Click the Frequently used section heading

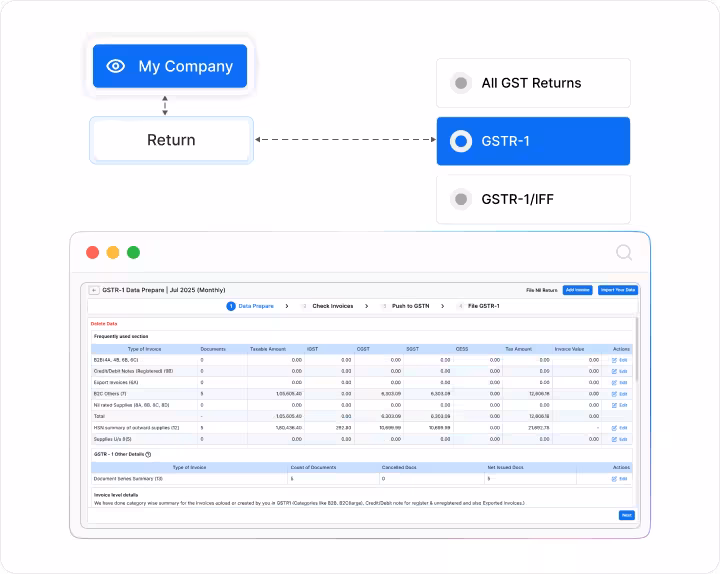[x=121, y=337]
